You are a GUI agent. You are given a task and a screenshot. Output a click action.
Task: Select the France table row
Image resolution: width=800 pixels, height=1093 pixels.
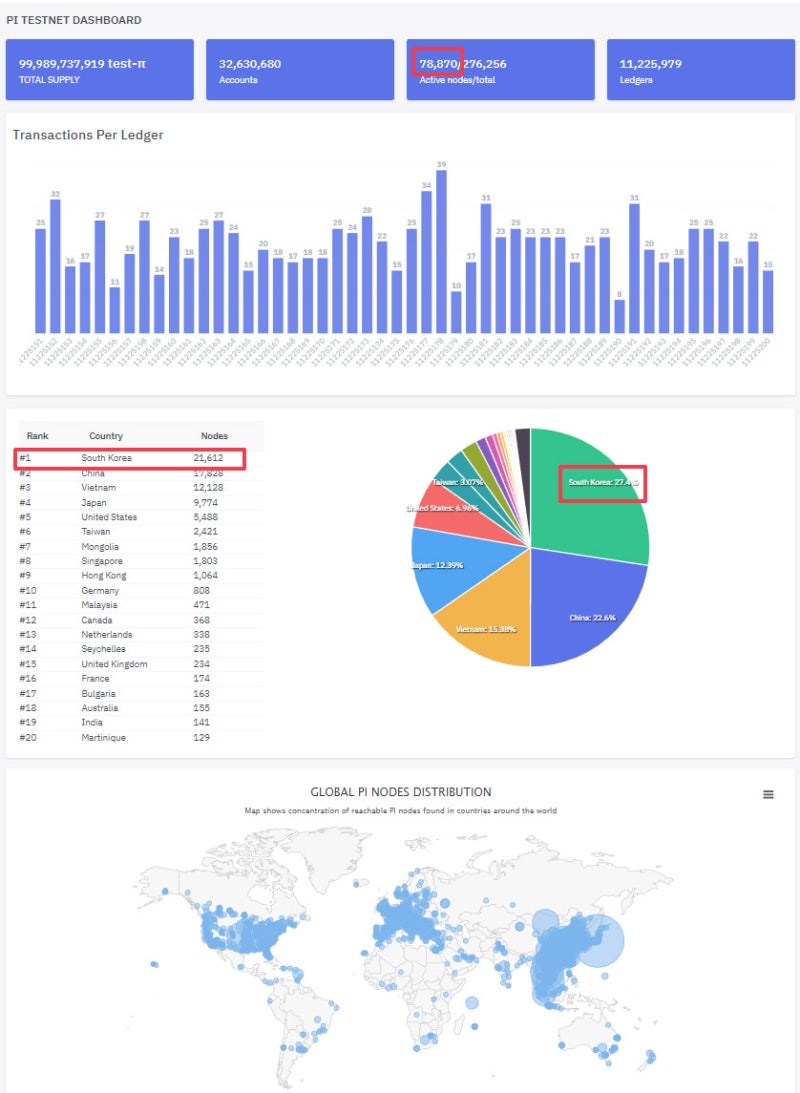click(139, 679)
